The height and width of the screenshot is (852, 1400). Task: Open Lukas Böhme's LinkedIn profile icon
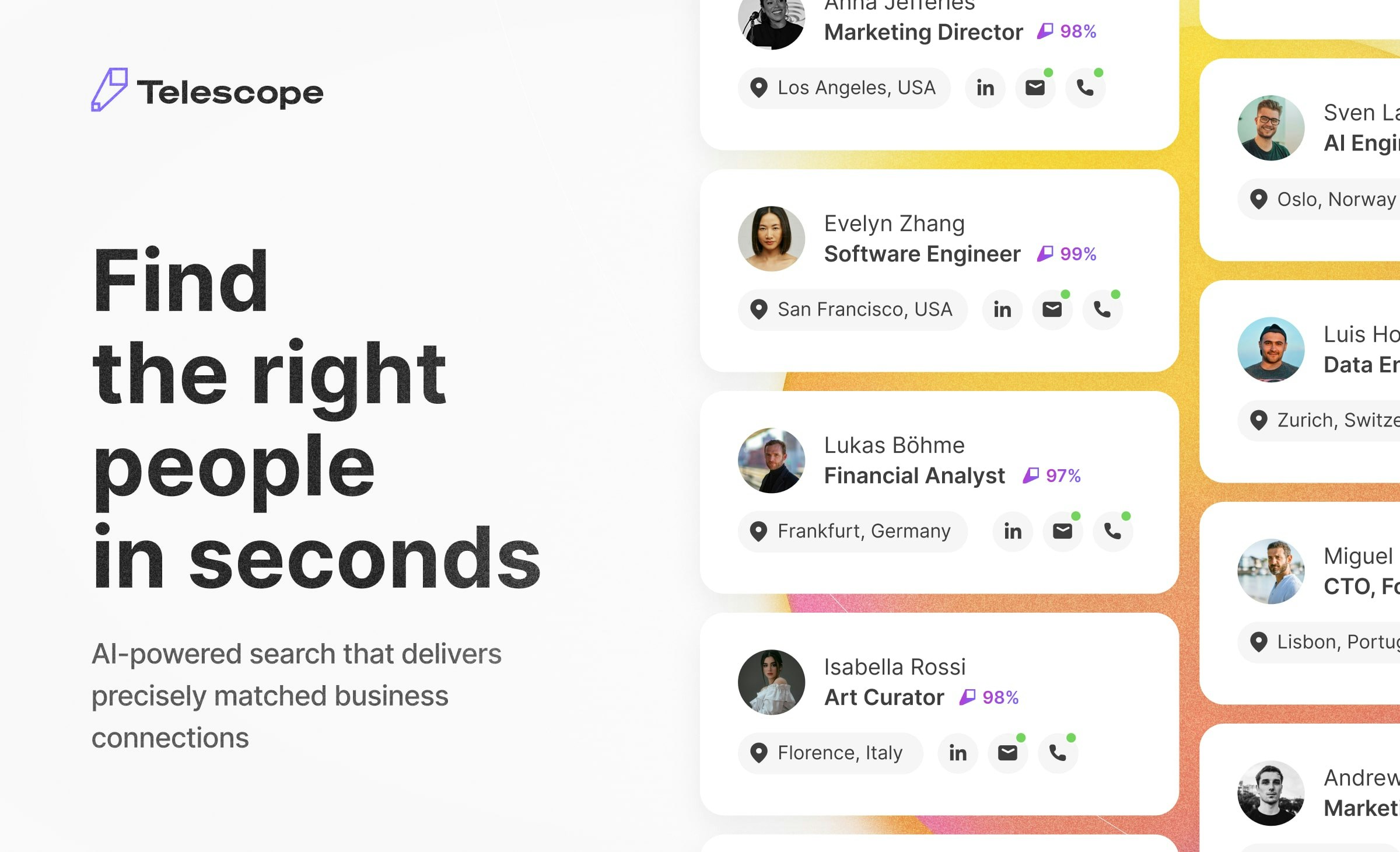pyautogui.click(x=1013, y=532)
